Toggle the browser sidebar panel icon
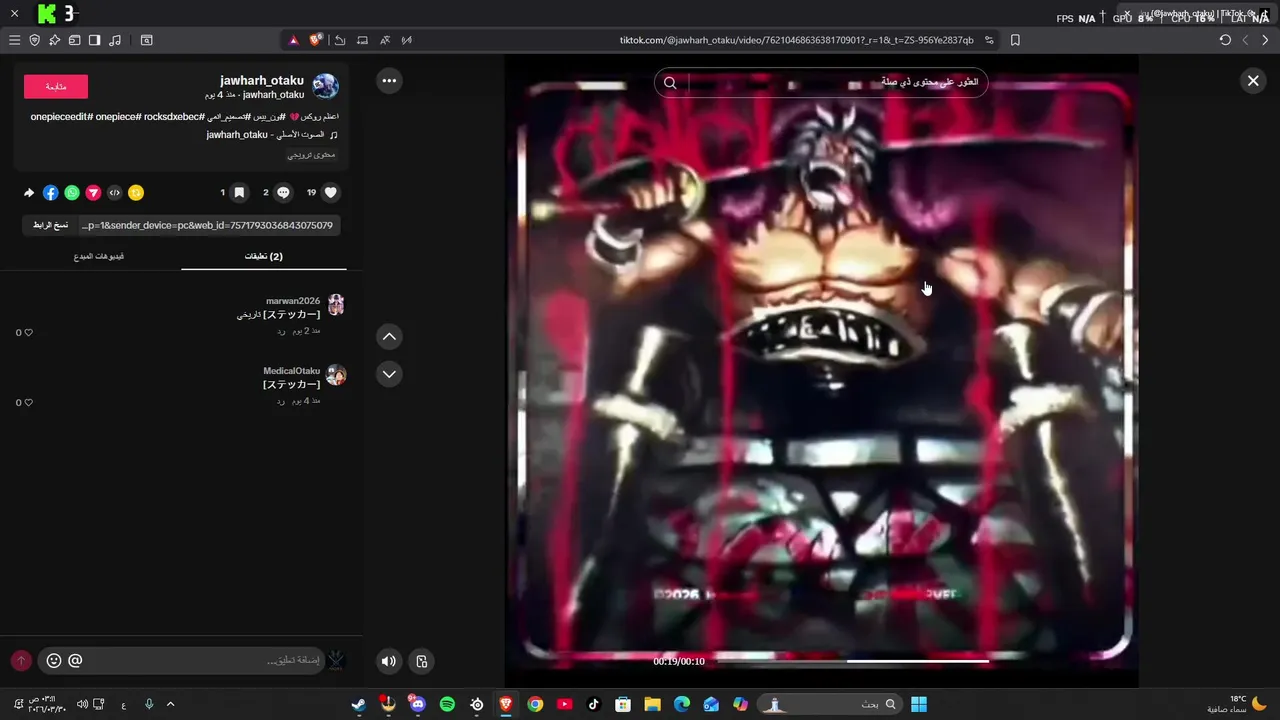 pos(94,40)
